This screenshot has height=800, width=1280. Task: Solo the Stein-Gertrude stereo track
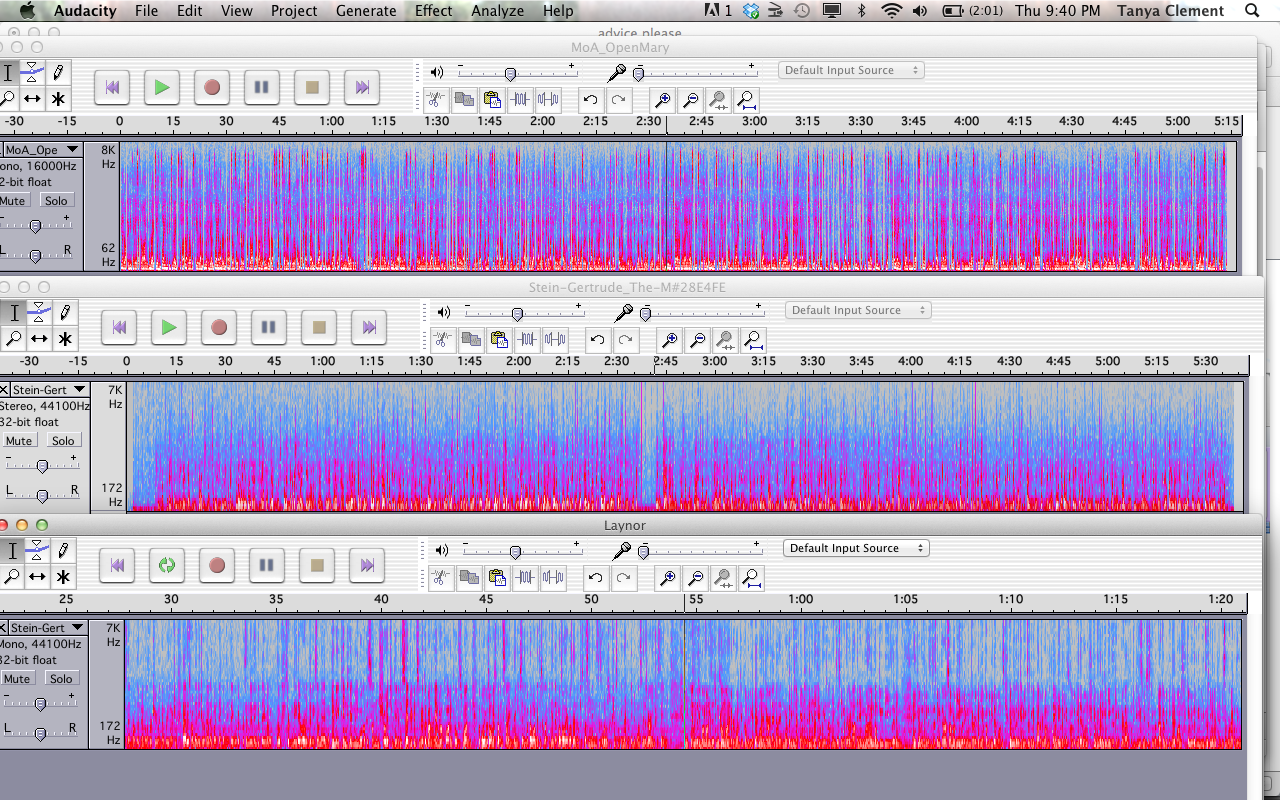pos(63,440)
